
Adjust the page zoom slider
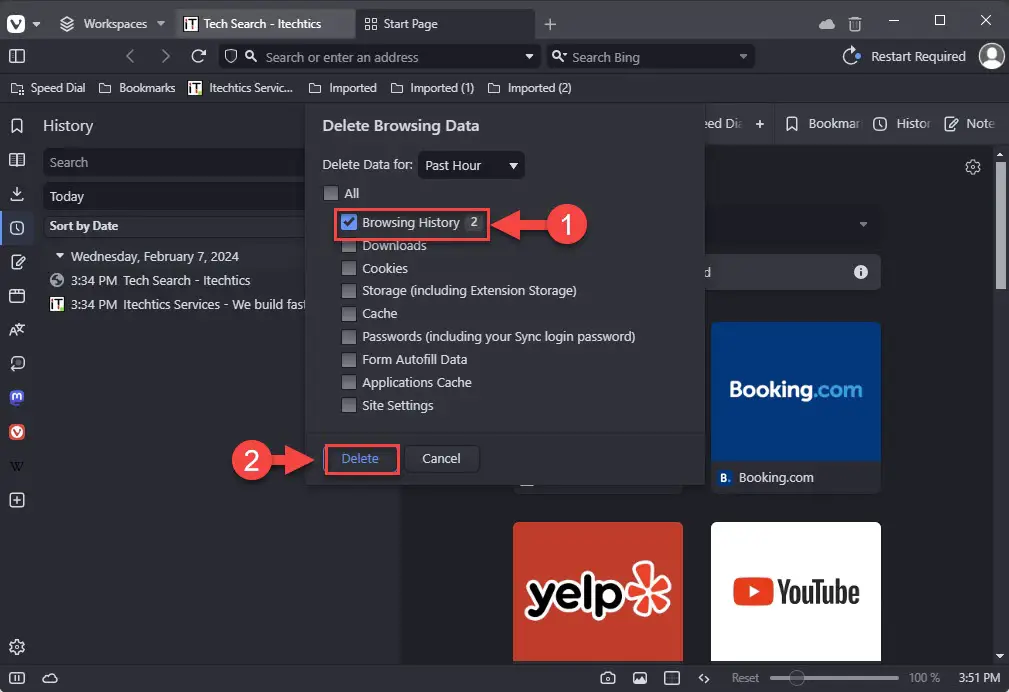click(797, 678)
